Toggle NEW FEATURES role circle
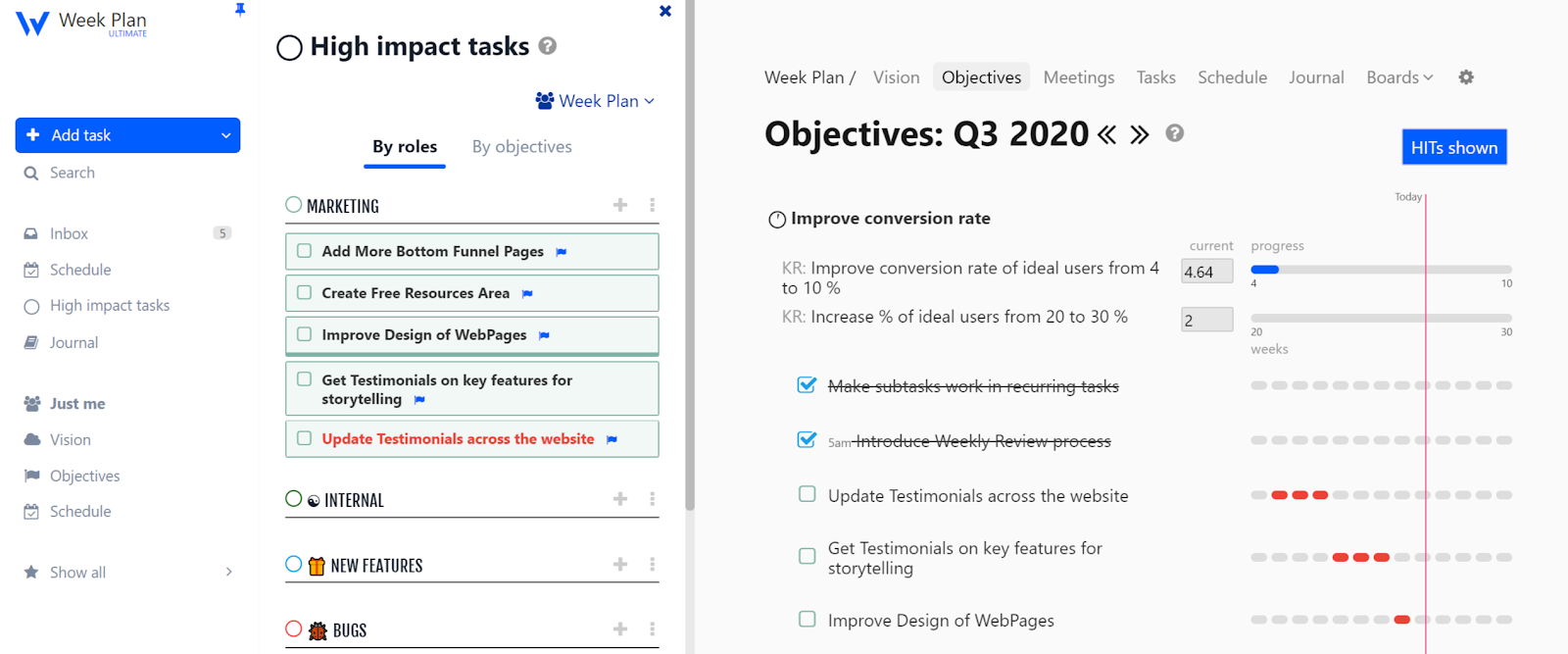The height and width of the screenshot is (654, 1568). pos(293,564)
